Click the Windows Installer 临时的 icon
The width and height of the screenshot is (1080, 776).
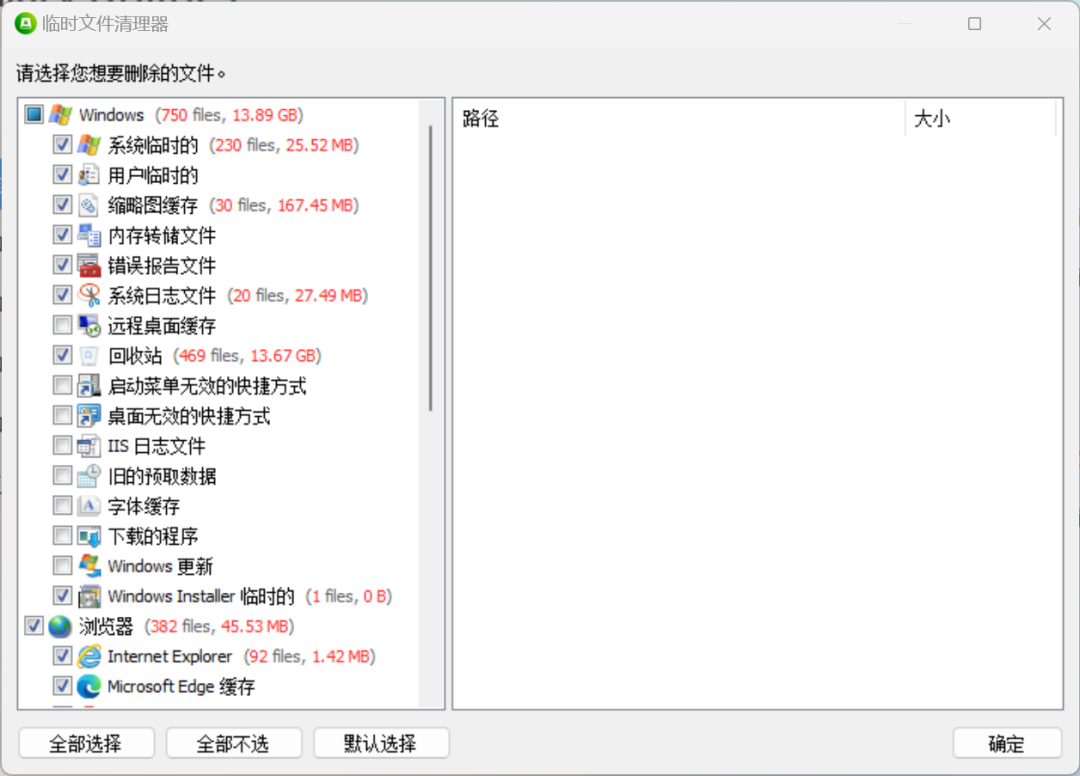[x=89, y=596]
